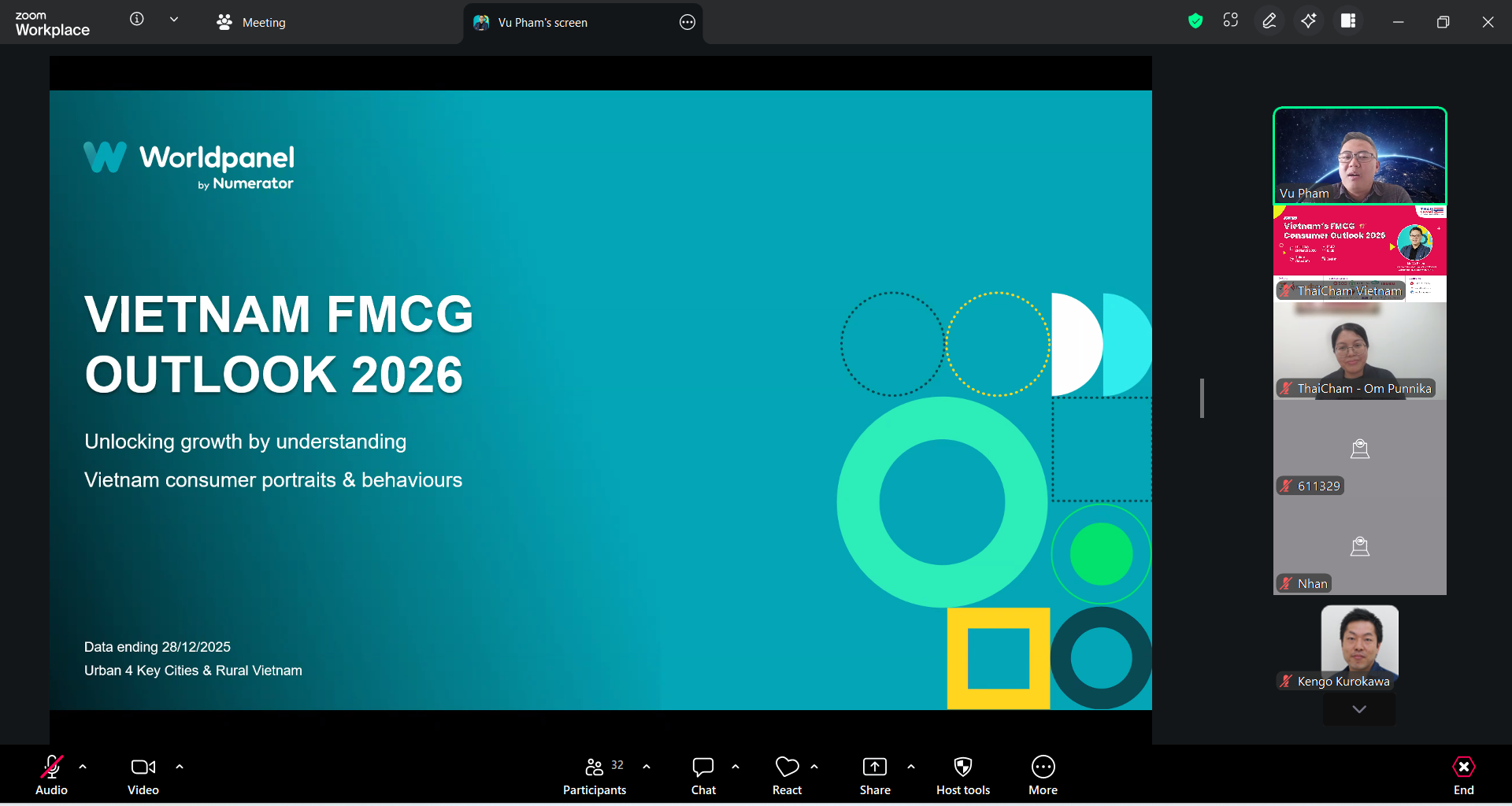Open the React emoji menu
The width and height of the screenshot is (1512, 806).
pos(787,775)
